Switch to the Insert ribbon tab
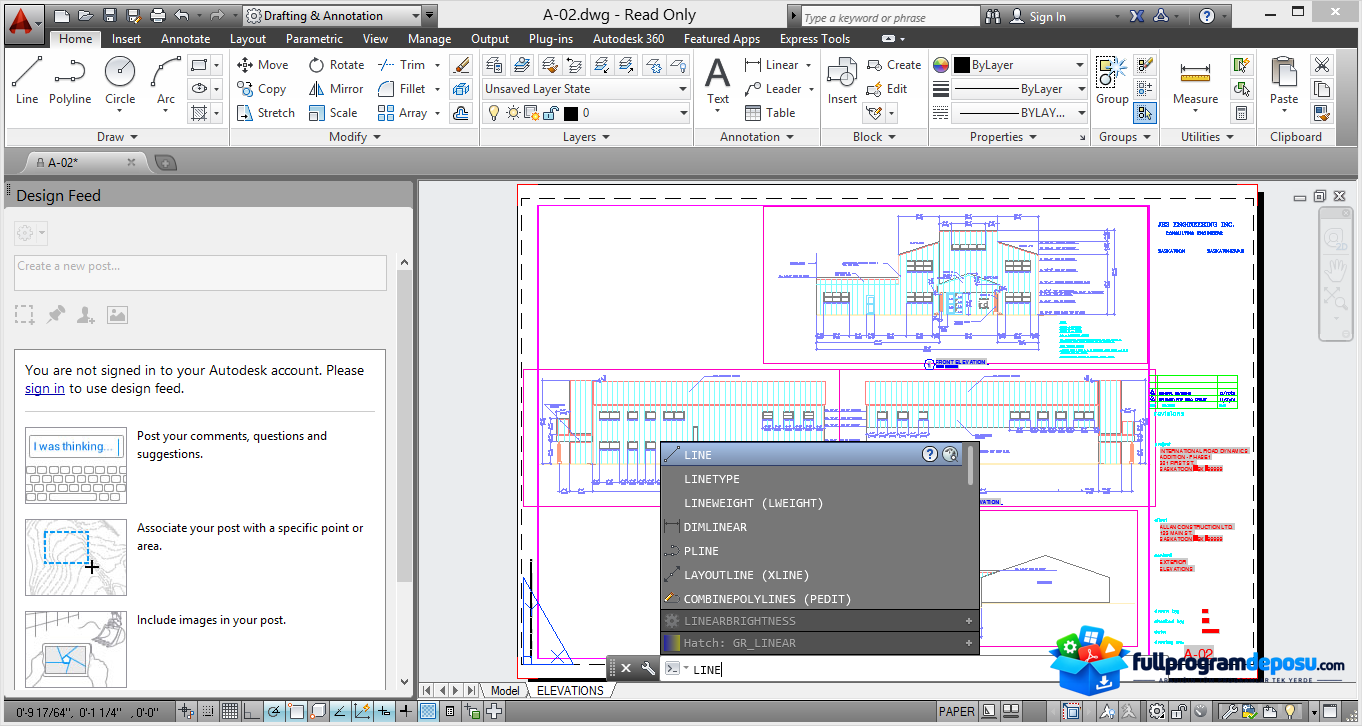The image size is (1362, 726). tap(126, 39)
